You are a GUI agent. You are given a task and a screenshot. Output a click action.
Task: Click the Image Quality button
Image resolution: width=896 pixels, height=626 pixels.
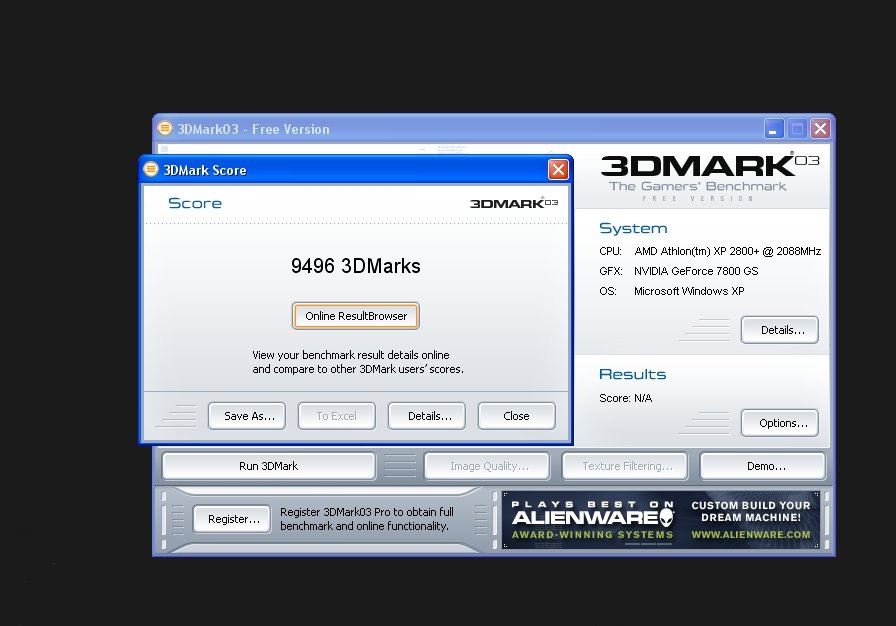click(x=487, y=466)
